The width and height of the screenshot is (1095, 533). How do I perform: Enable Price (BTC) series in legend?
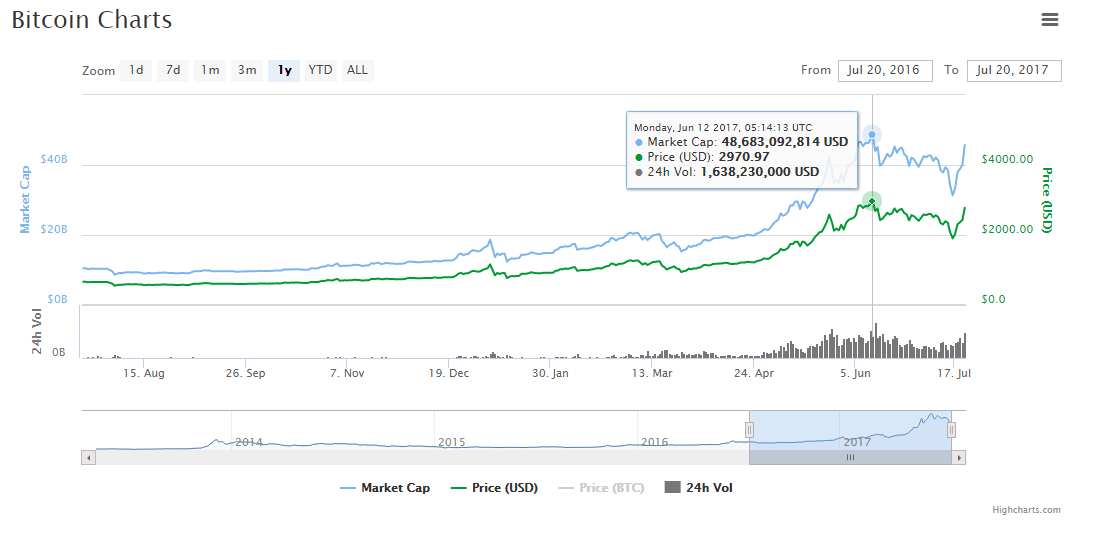(601, 488)
